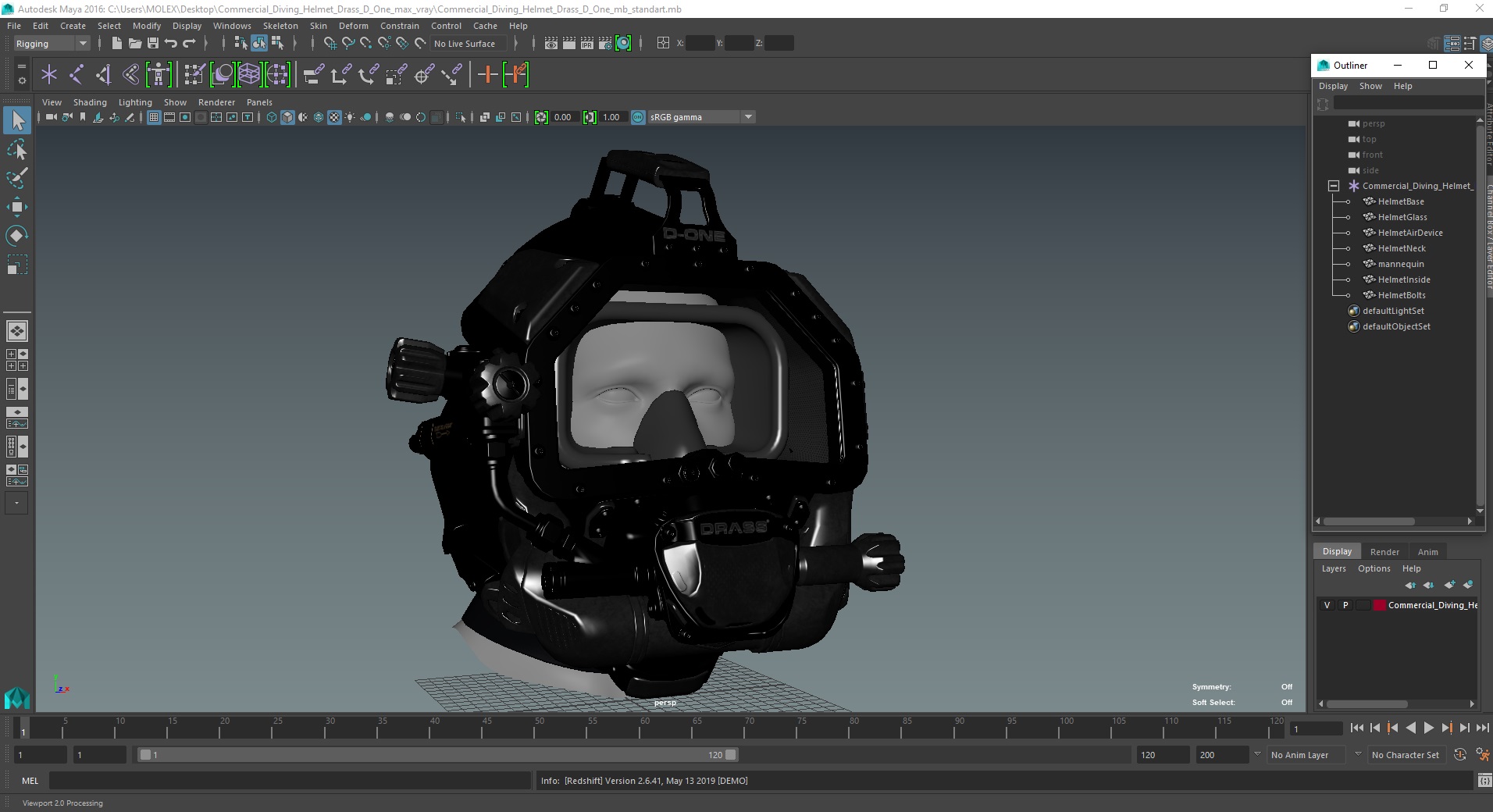Screen dimensions: 1493x812
Task: Click the Create Lattice deformer shelf icon
Action: [249, 75]
